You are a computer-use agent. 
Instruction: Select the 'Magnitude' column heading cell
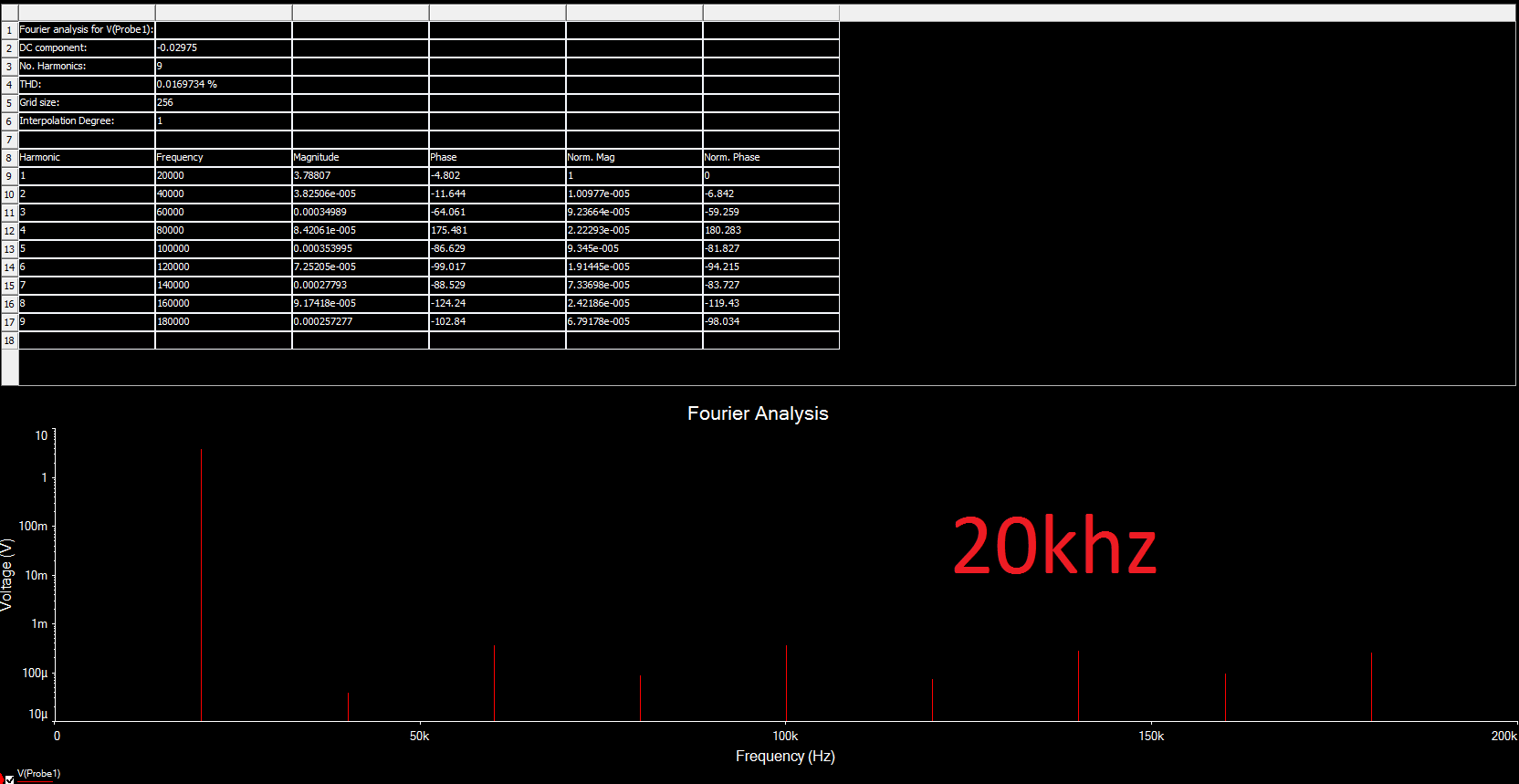click(361, 158)
